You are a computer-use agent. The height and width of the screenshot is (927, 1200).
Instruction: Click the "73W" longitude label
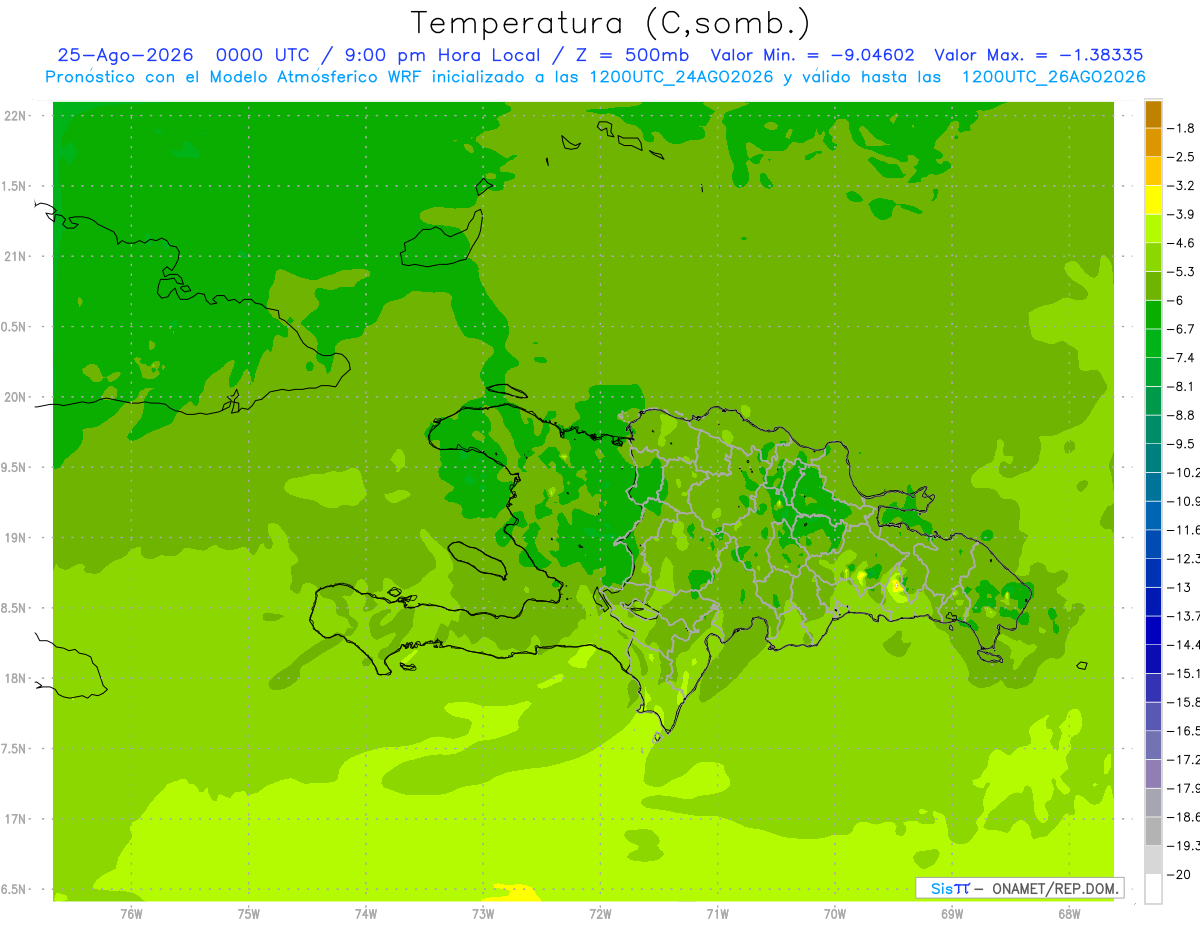483,913
